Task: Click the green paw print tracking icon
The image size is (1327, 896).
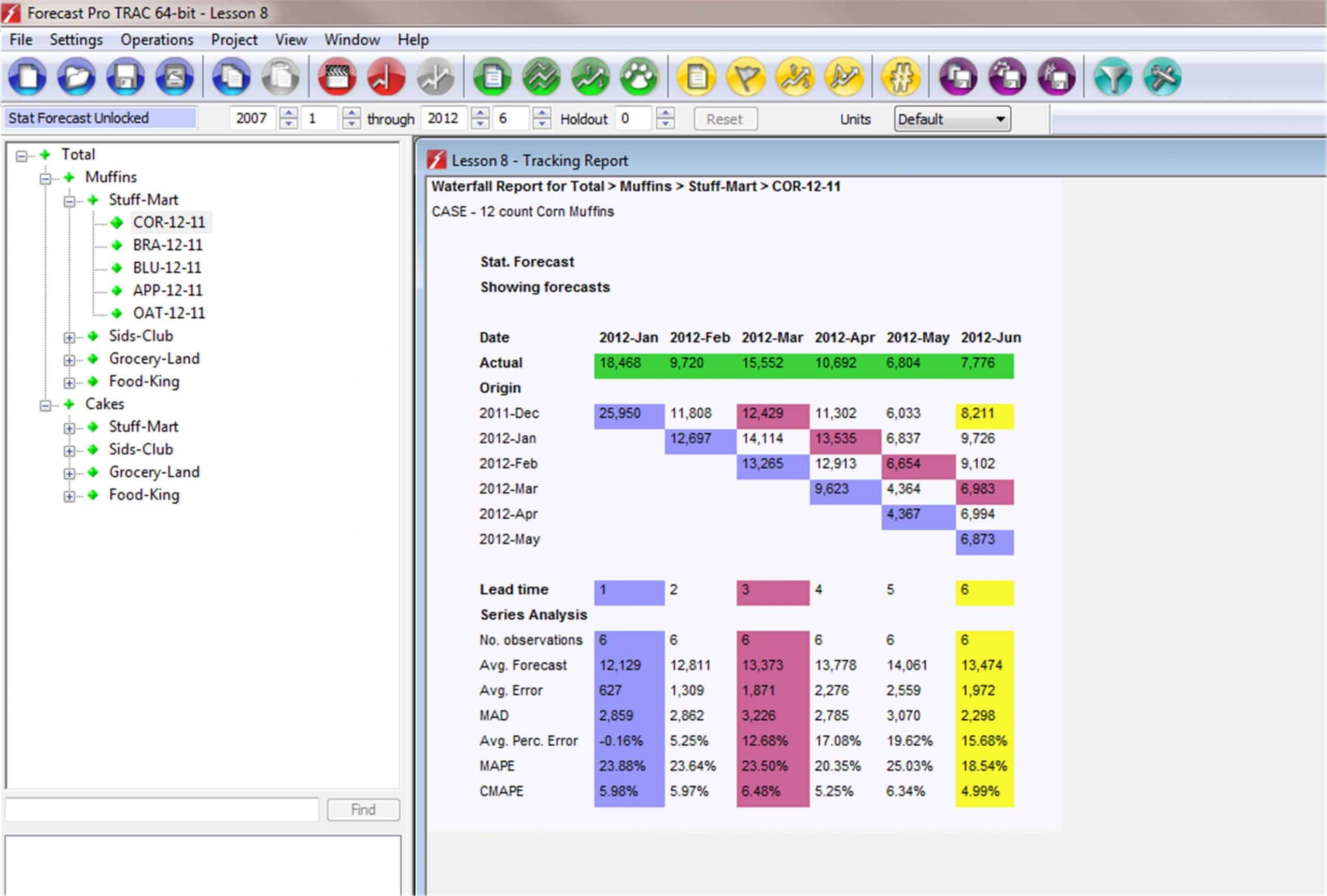Action: pyautogui.click(x=640, y=77)
